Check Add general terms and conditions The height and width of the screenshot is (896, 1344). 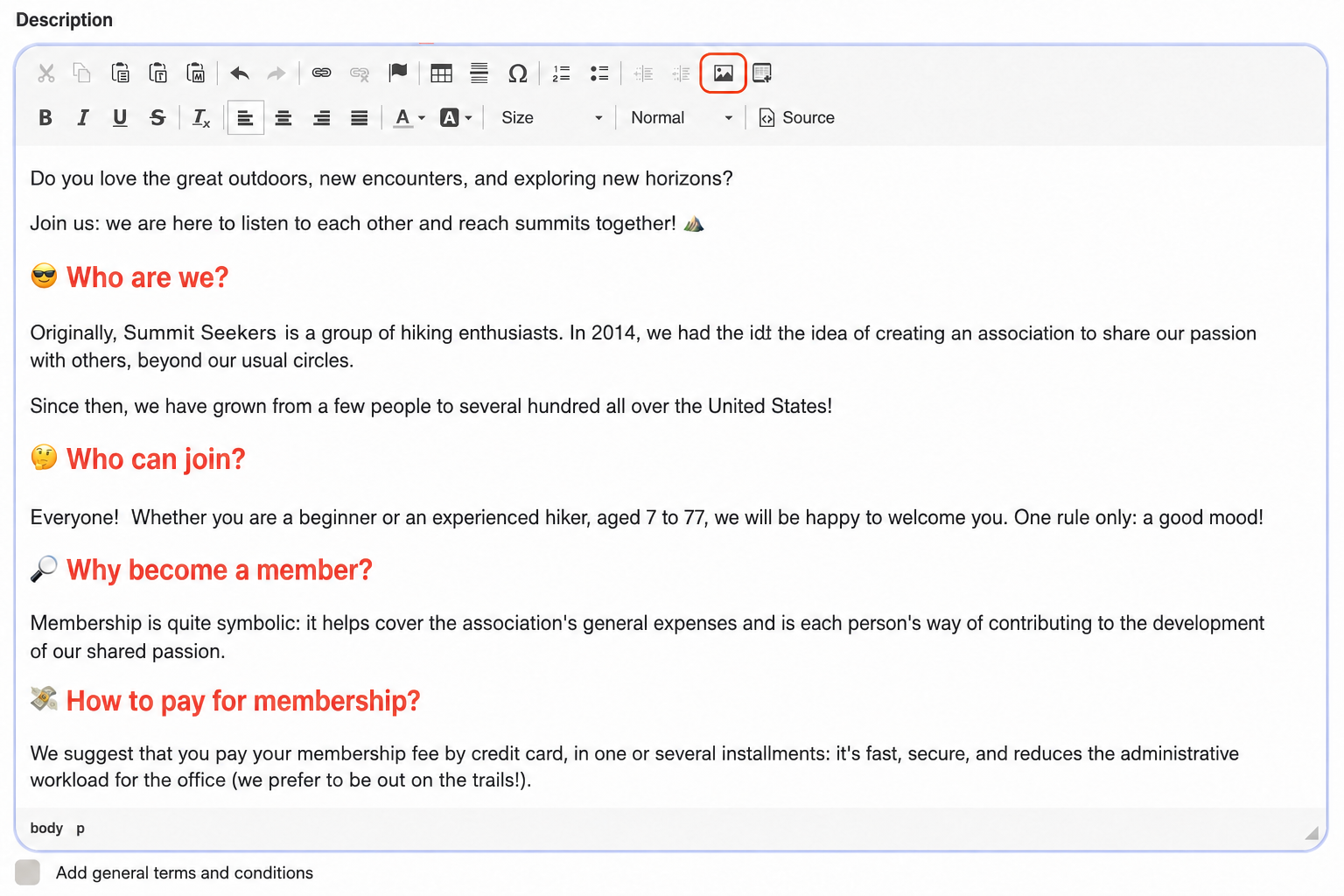pos(28,872)
